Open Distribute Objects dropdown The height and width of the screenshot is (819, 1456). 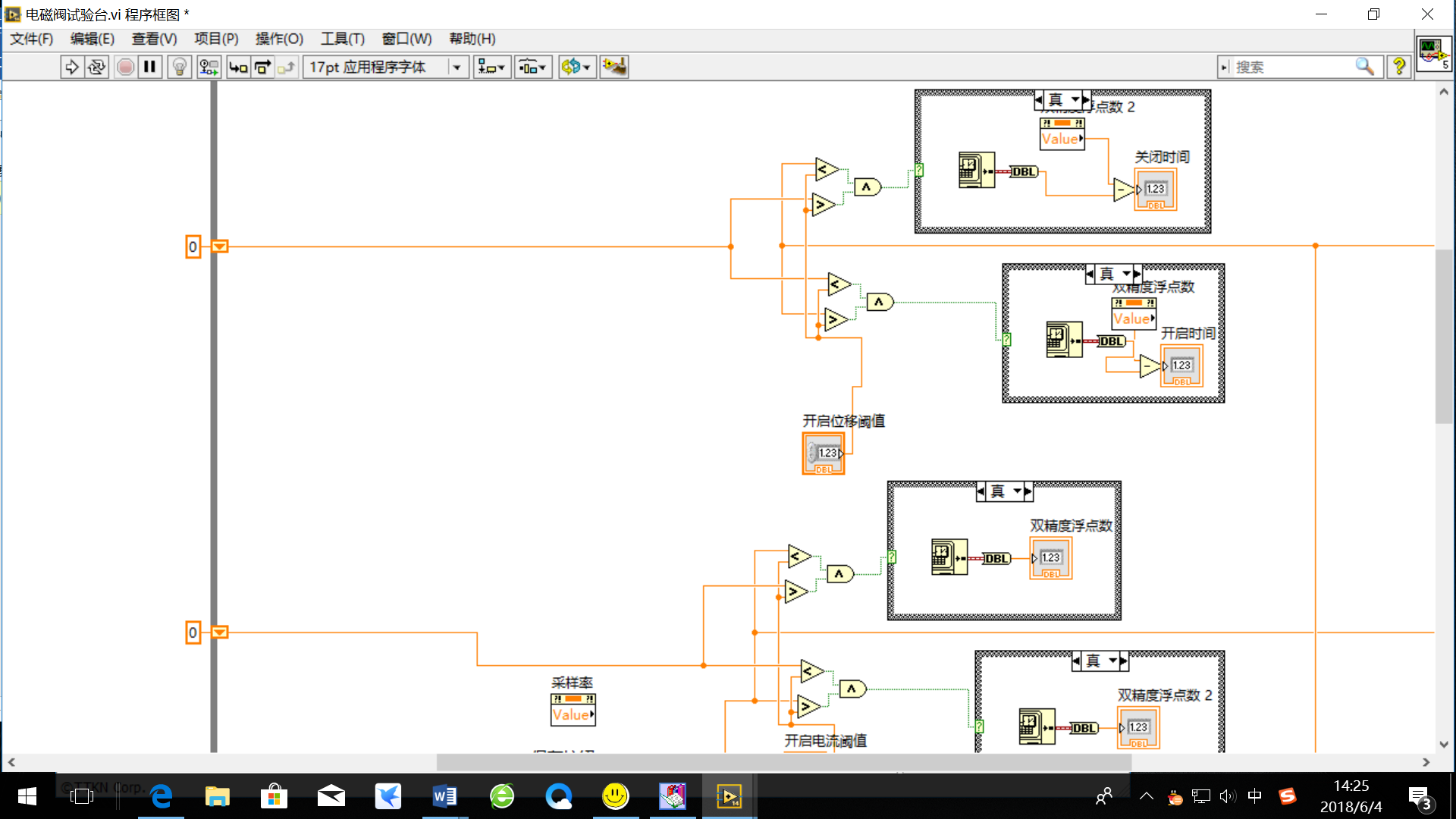pyautogui.click(x=532, y=67)
